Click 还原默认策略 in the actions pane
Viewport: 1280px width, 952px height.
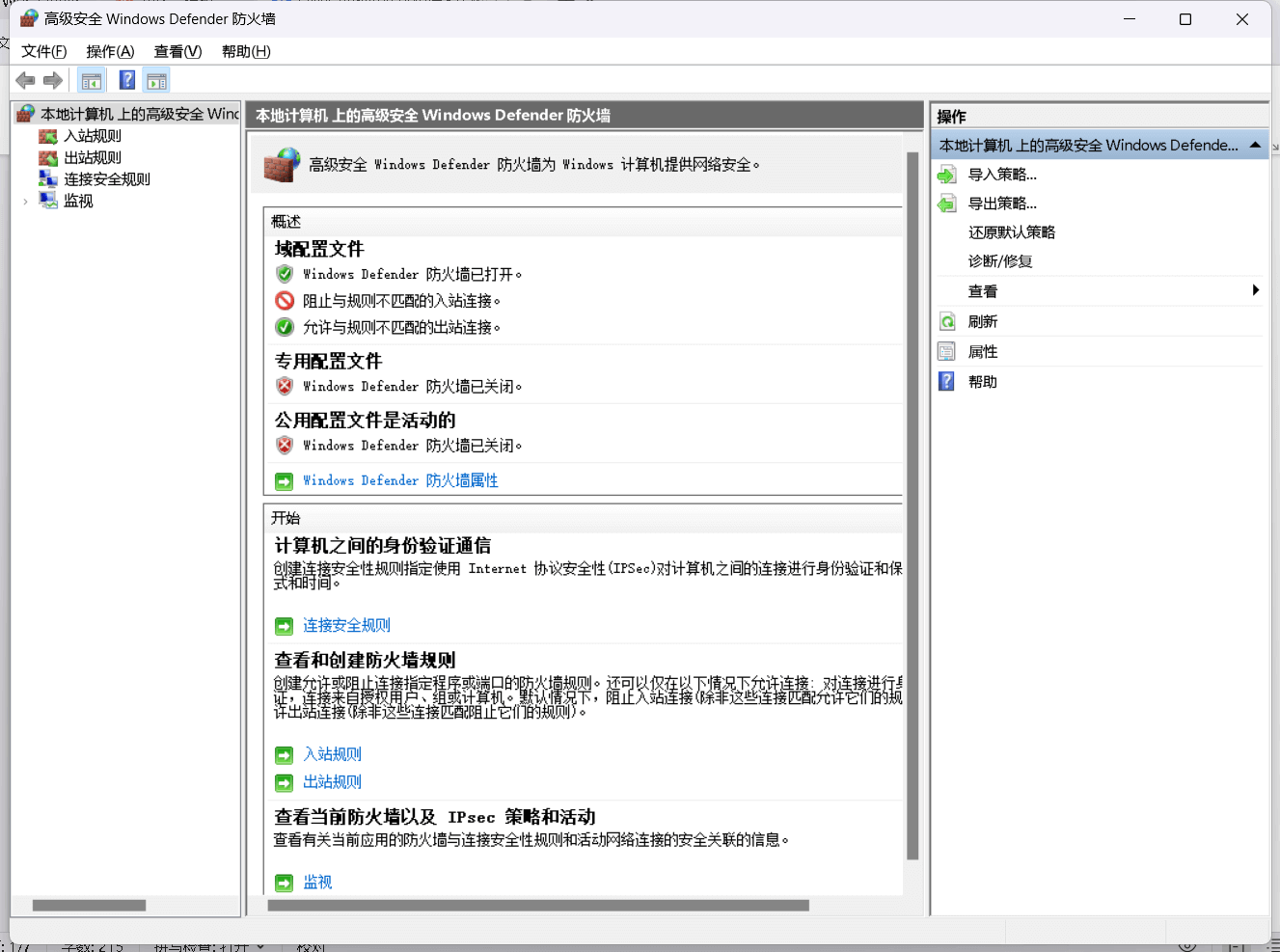(x=1012, y=232)
